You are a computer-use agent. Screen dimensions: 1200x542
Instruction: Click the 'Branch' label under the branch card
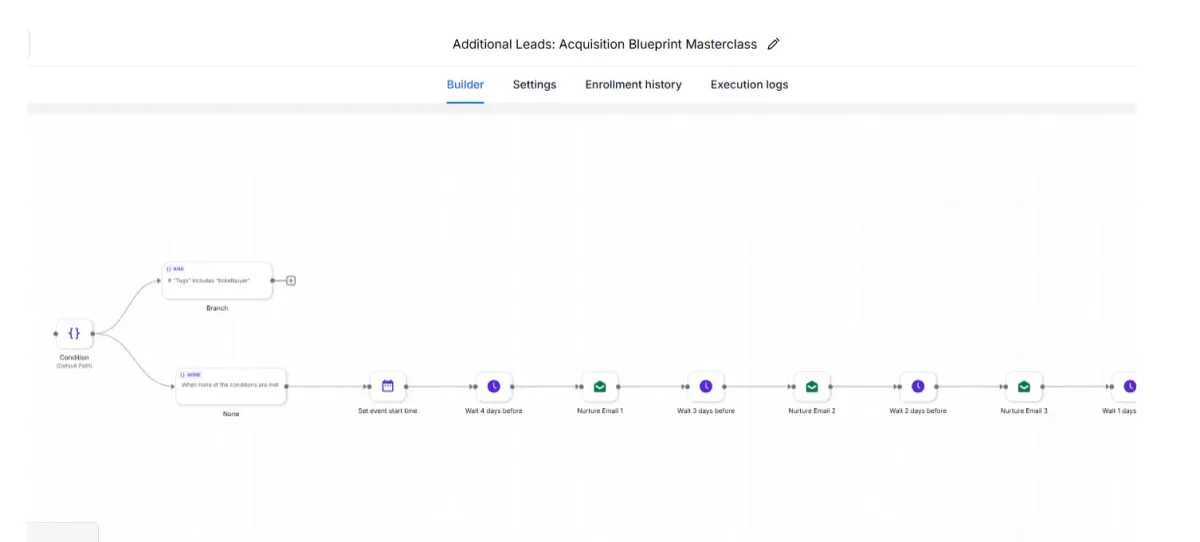[x=217, y=308]
